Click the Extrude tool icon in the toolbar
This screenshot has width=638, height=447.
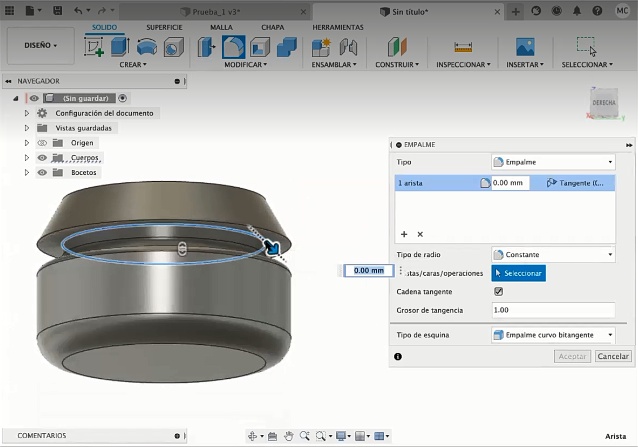[120, 47]
